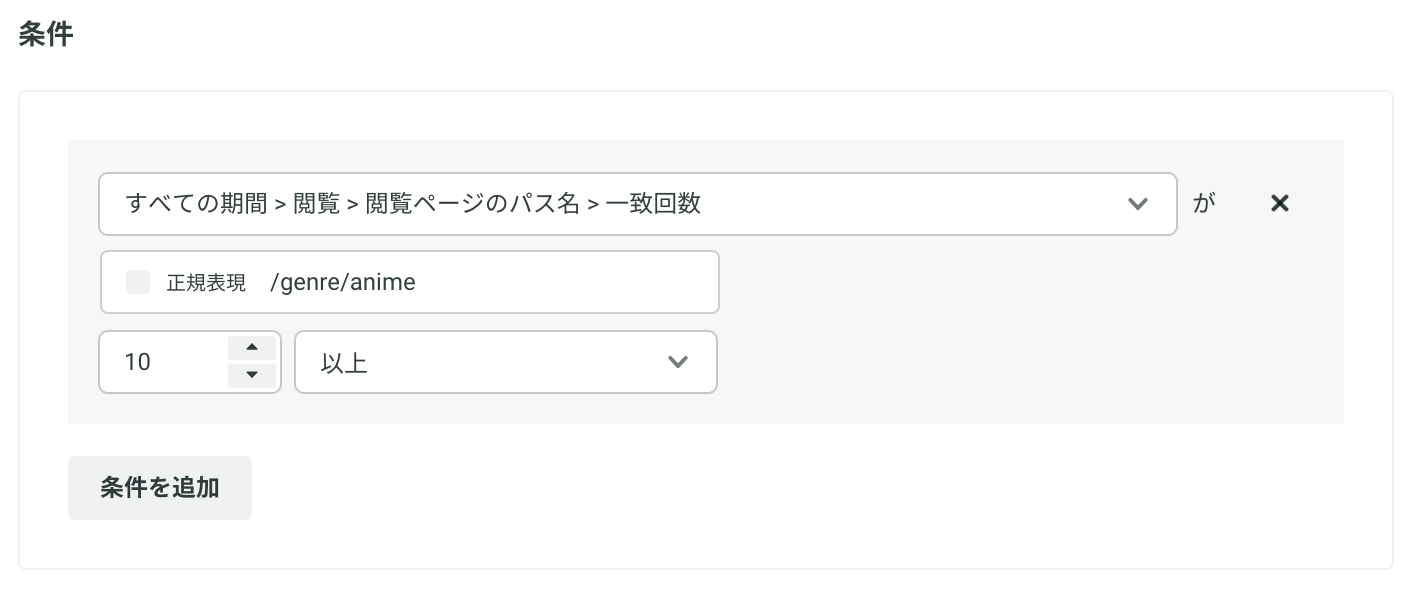The width and height of the screenshot is (1418, 594).
Task: Click the 閲覧 segment of the condition path
Action: pyautogui.click(x=317, y=204)
